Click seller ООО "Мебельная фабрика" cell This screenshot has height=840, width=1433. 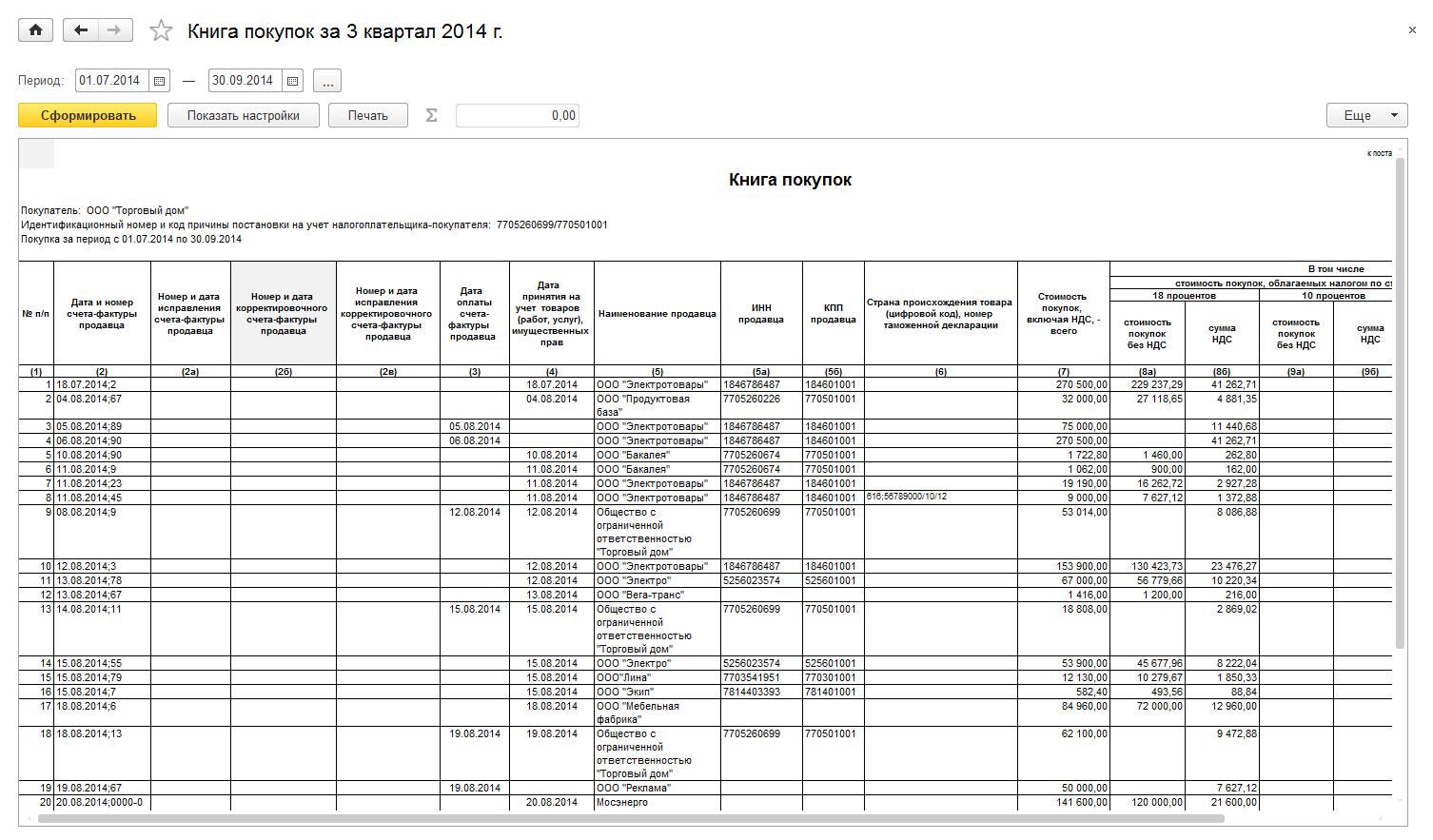(x=658, y=713)
